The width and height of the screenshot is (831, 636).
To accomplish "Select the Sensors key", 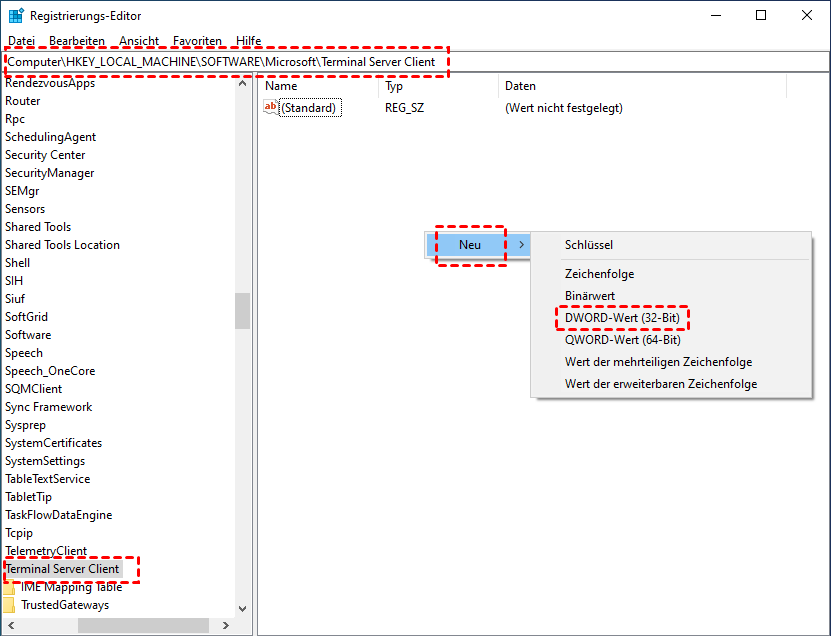I will point(25,209).
